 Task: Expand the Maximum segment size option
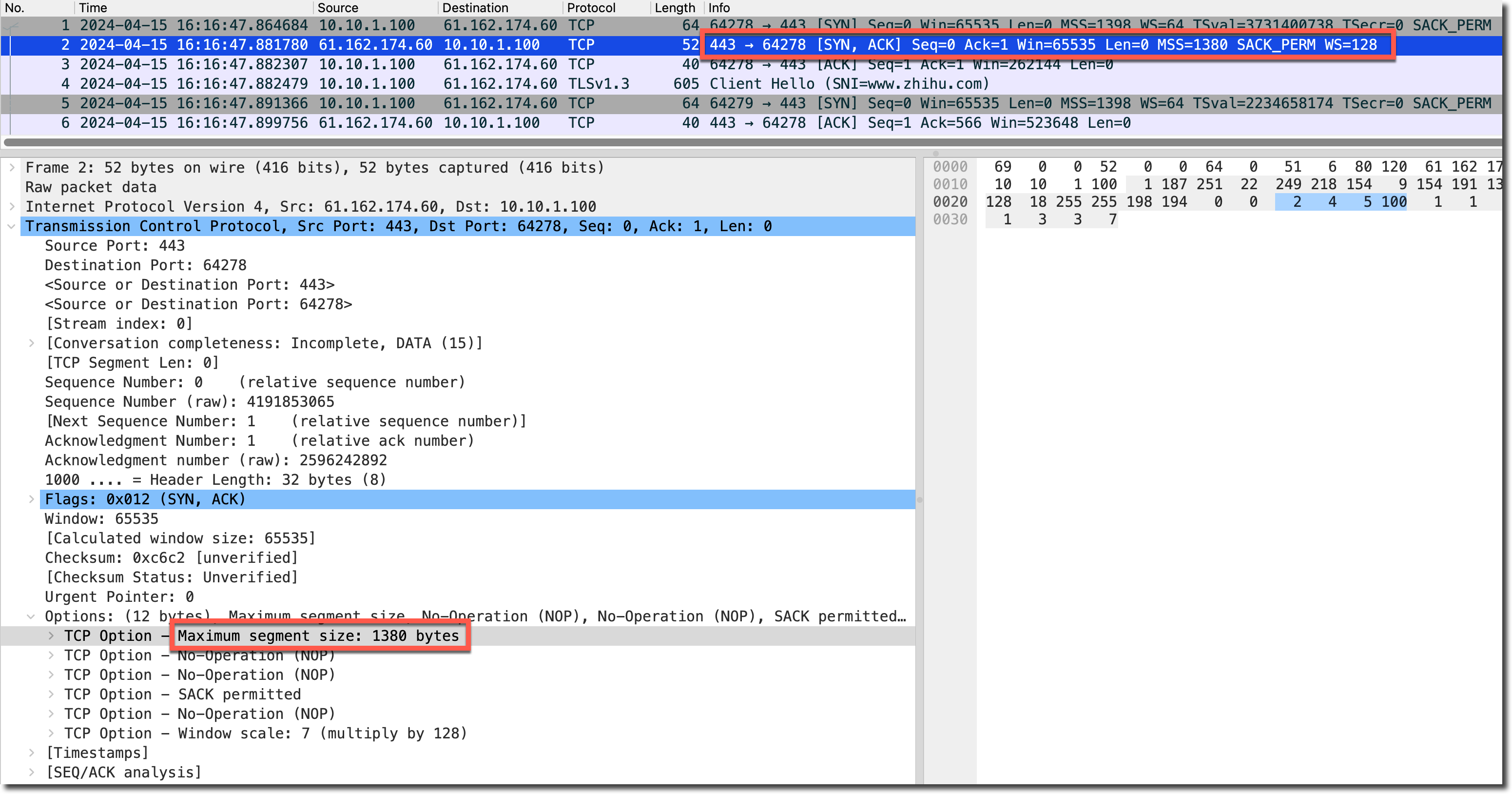(x=51, y=636)
